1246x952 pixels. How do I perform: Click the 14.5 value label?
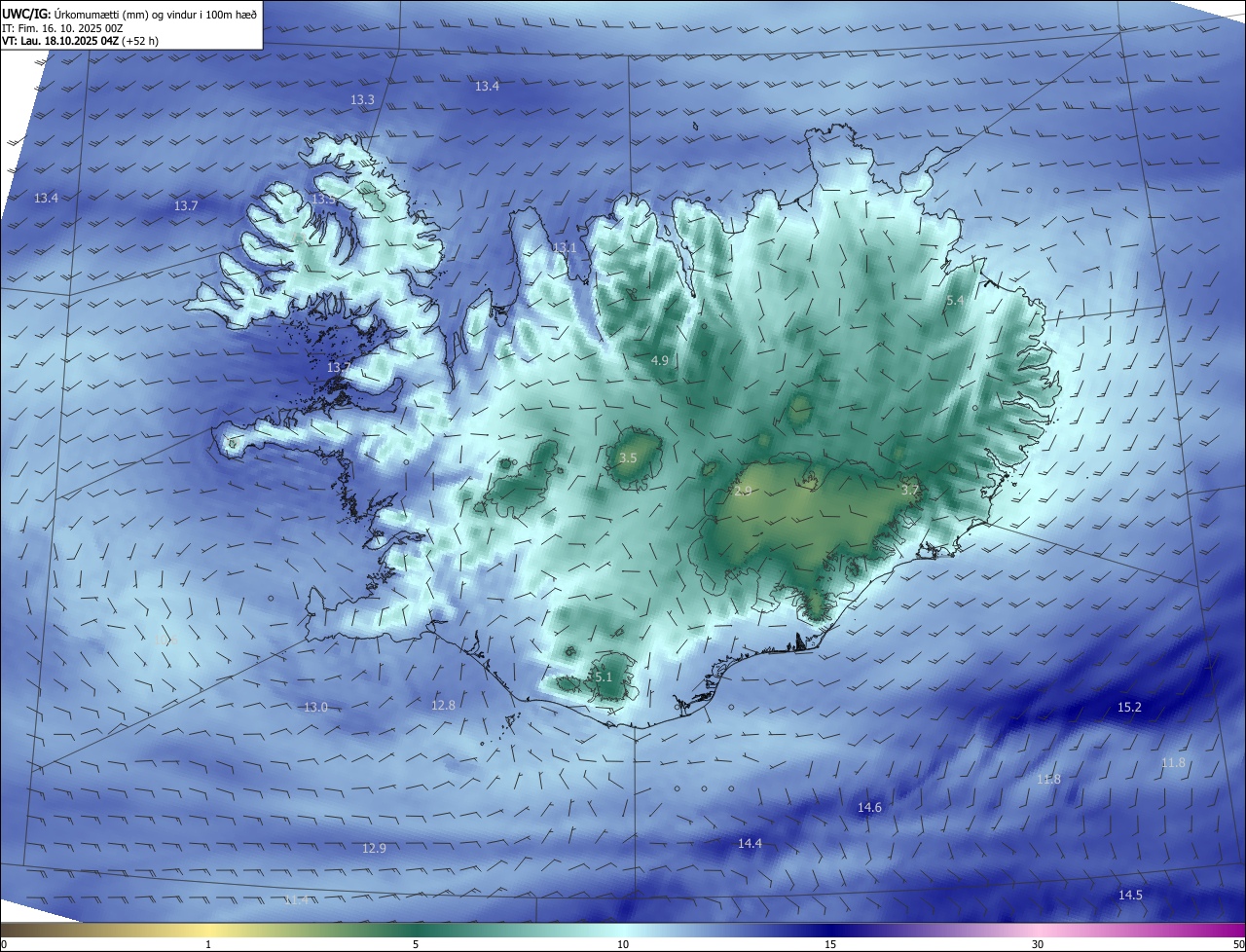pyautogui.click(x=1130, y=896)
